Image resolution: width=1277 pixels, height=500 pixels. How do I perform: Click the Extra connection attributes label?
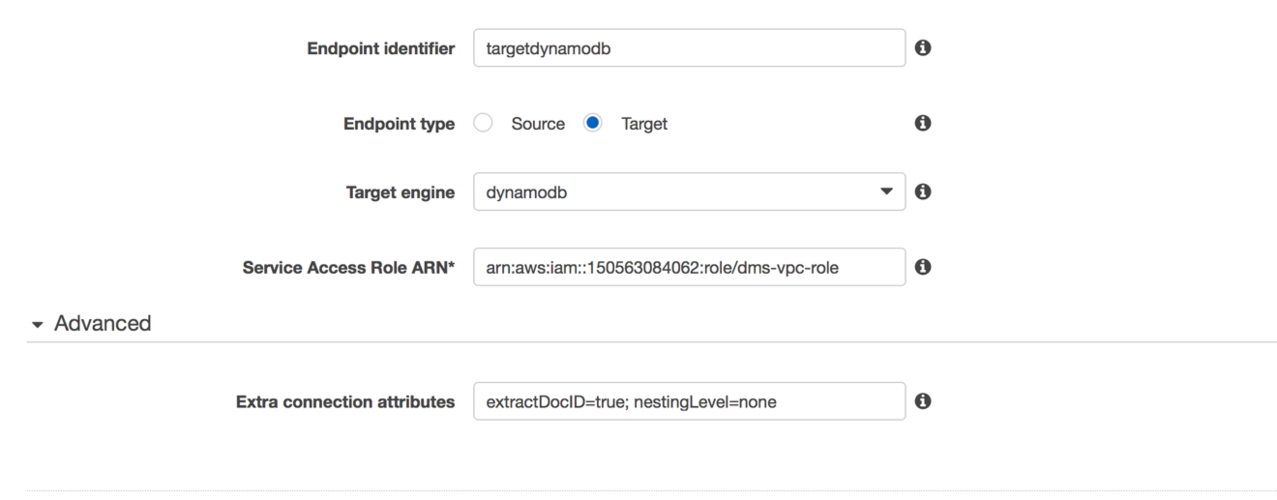pos(345,401)
